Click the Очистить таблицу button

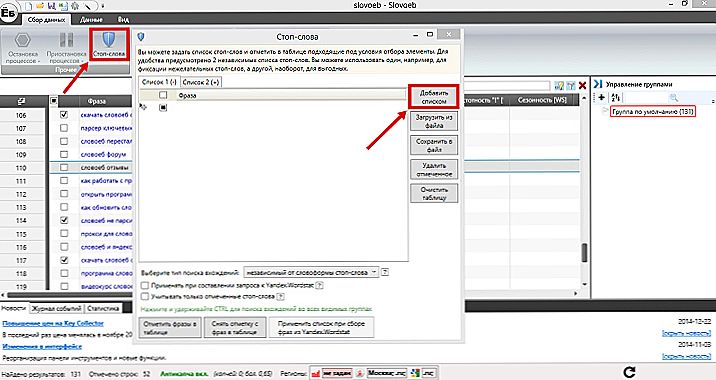click(434, 193)
